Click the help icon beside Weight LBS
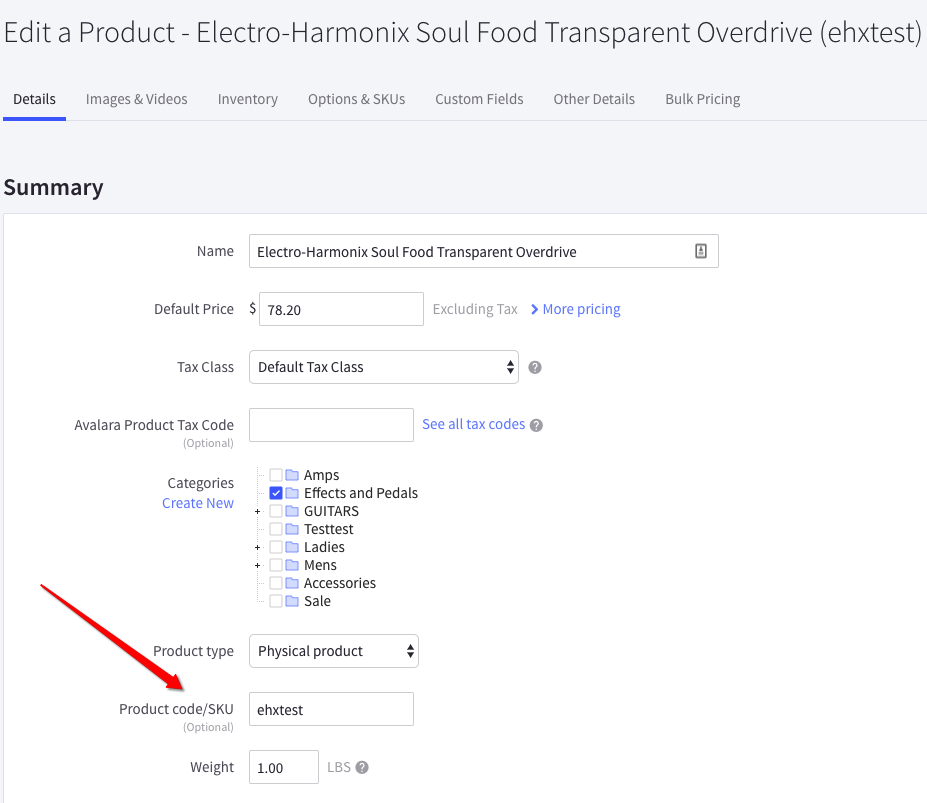Image resolution: width=927 pixels, height=803 pixels. pyautogui.click(x=362, y=768)
